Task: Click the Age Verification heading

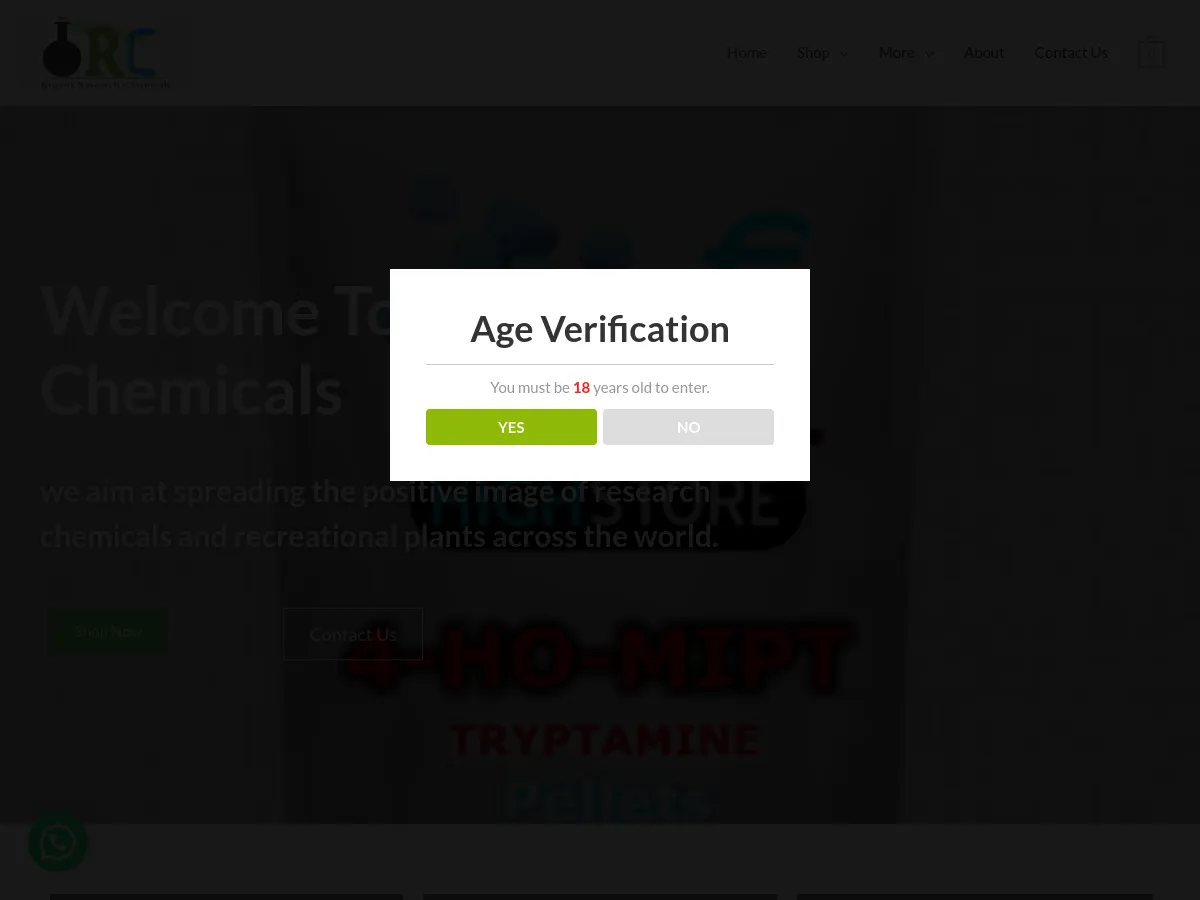Action: pos(600,329)
